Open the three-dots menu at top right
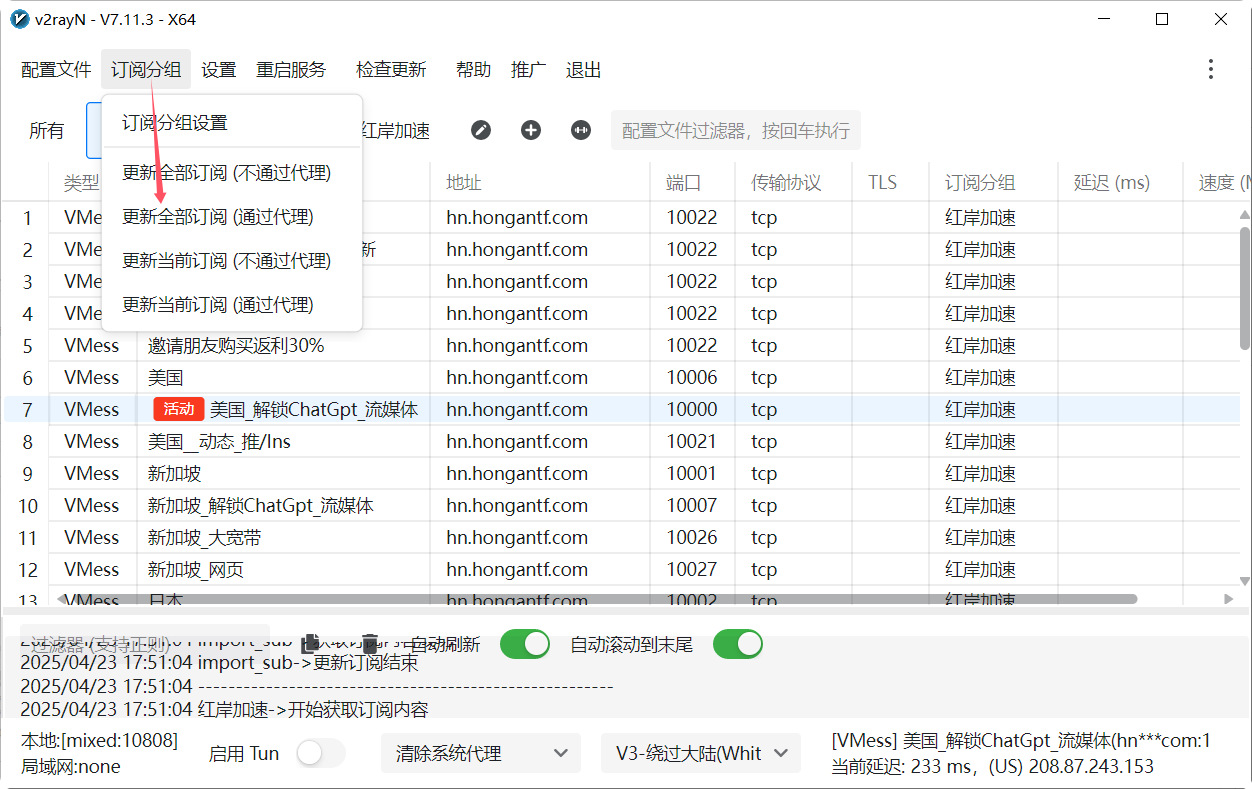Screen dimensions: 1252x789 1210,68
